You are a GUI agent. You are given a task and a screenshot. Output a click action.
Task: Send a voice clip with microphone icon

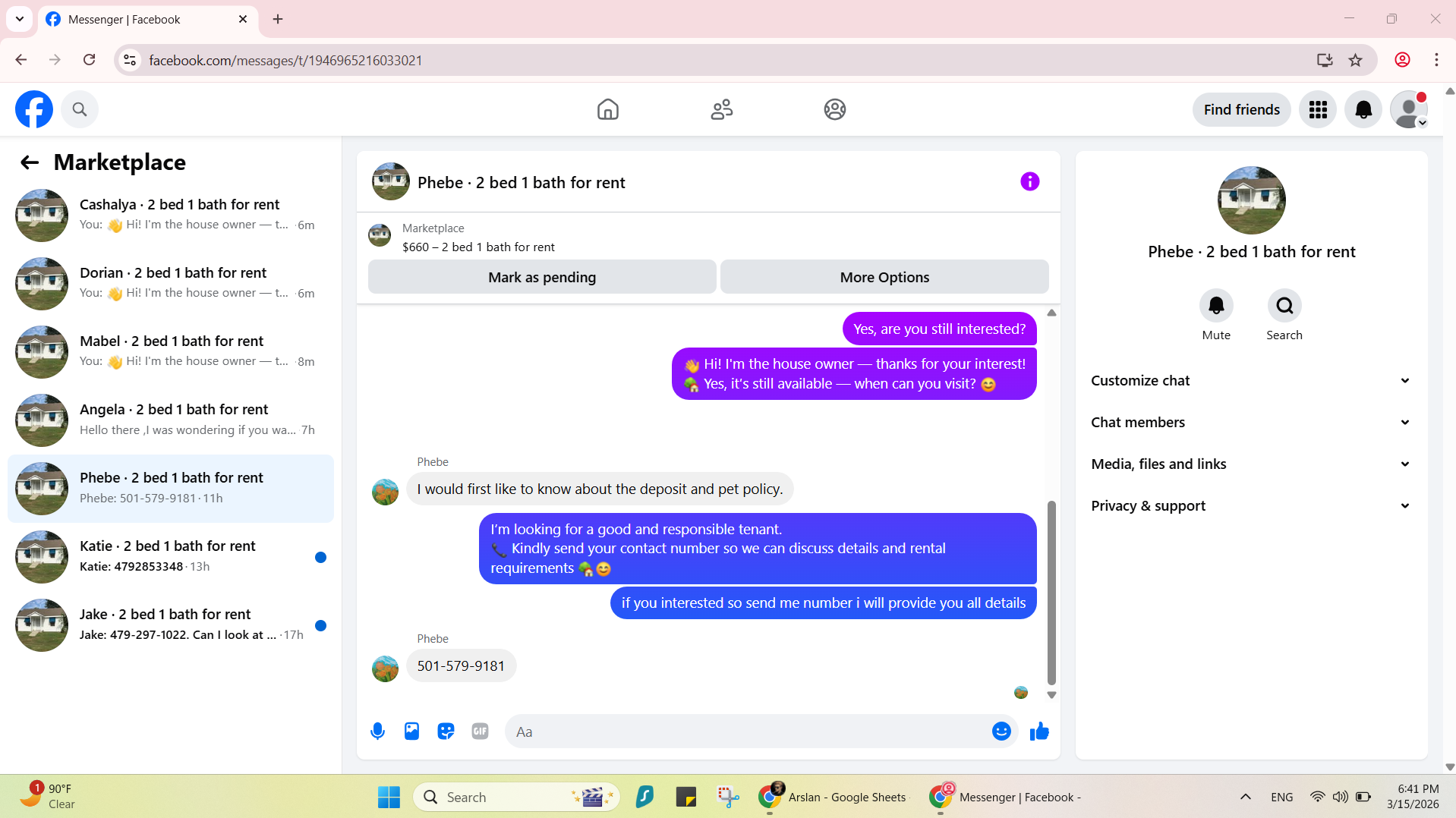click(377, 731)
